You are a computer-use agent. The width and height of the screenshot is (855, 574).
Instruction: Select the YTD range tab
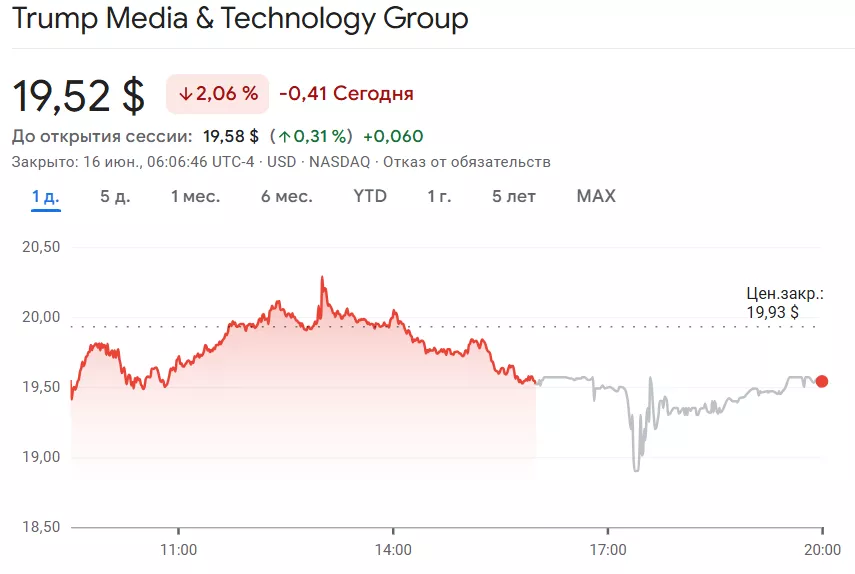[x=370, y=196]
